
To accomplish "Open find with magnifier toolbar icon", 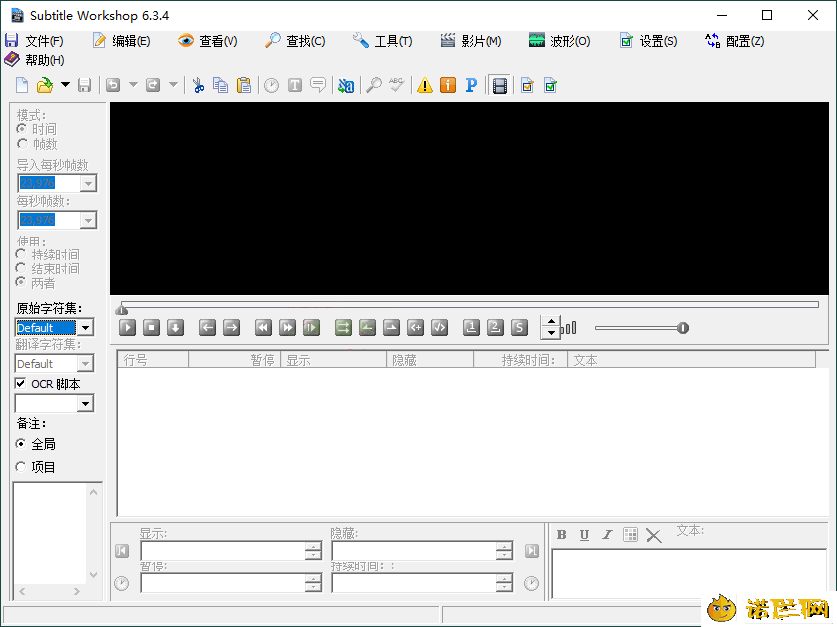I will [374, 85].
